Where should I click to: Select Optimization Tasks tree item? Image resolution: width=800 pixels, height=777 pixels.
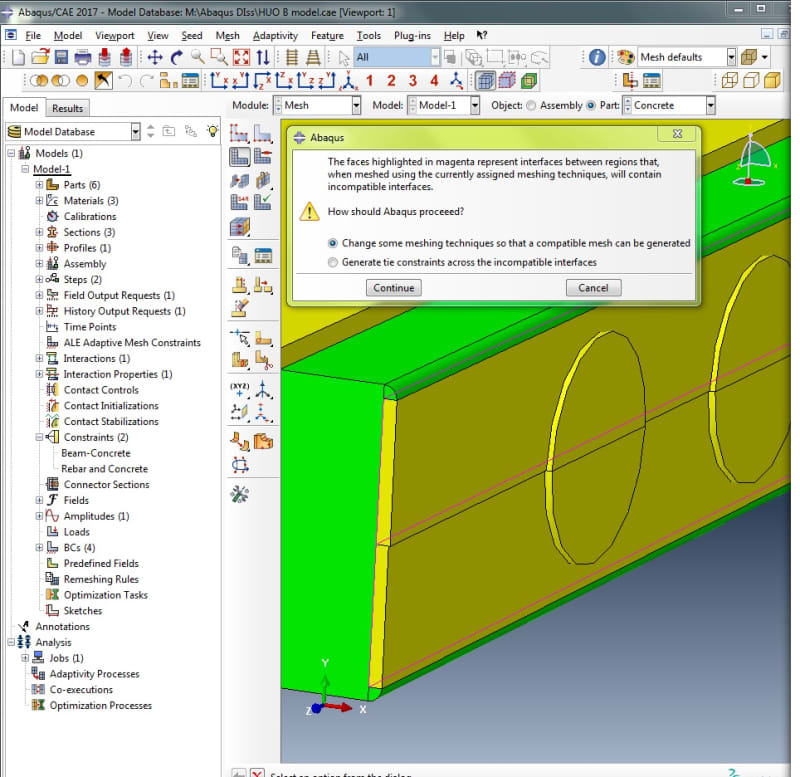[x=106, y=595]
